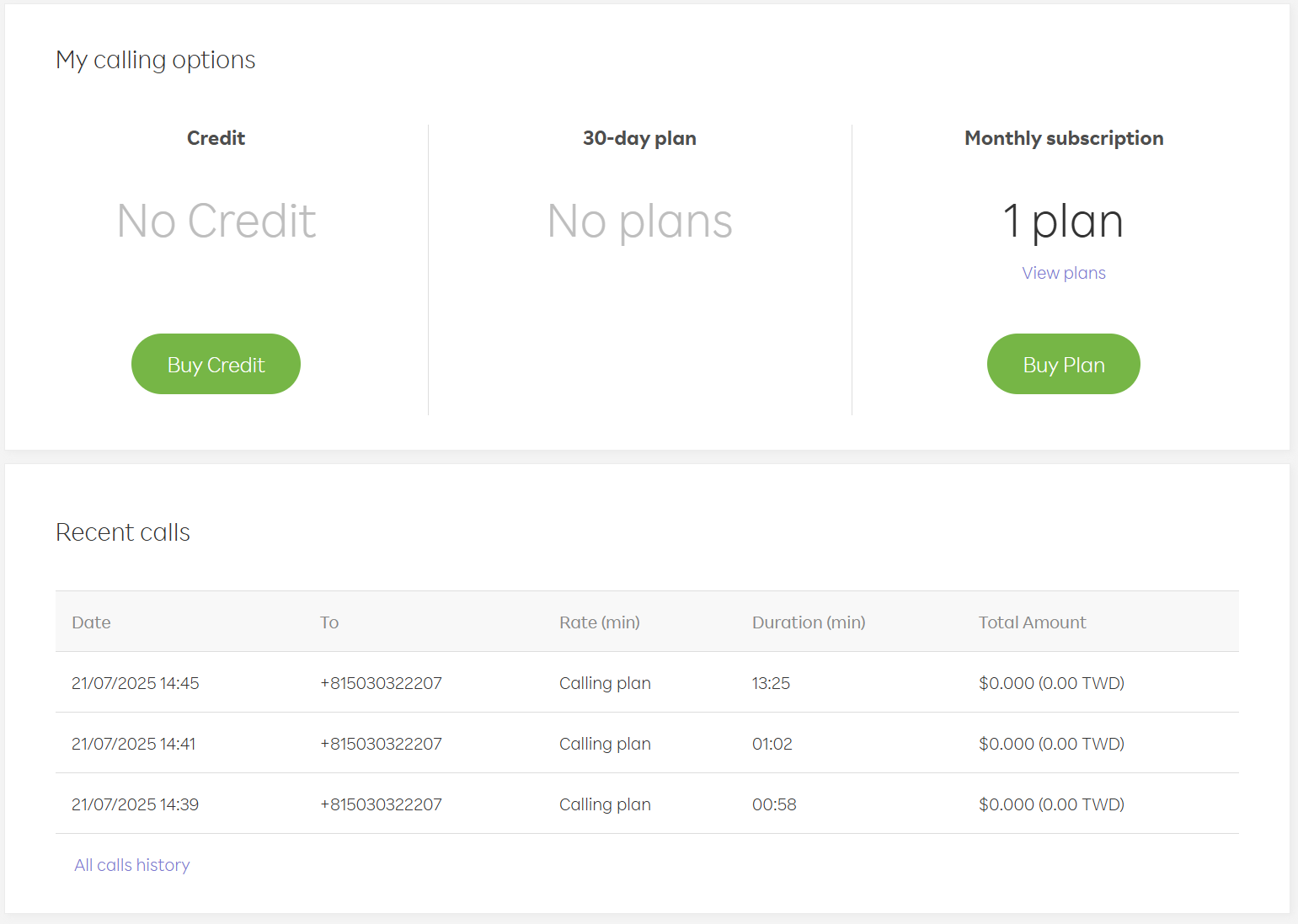The width and height of the screenshot is (1298, 924).
Task: Select the call dated 21/07/2025 14:39
Action: [x=136, y=804]
